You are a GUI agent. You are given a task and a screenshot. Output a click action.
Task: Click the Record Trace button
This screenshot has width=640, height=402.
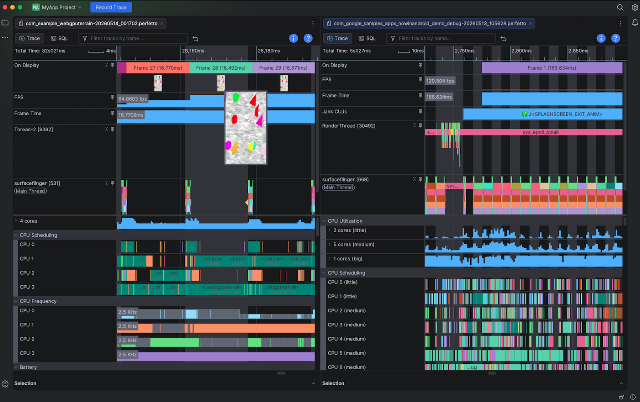[111, 7]
